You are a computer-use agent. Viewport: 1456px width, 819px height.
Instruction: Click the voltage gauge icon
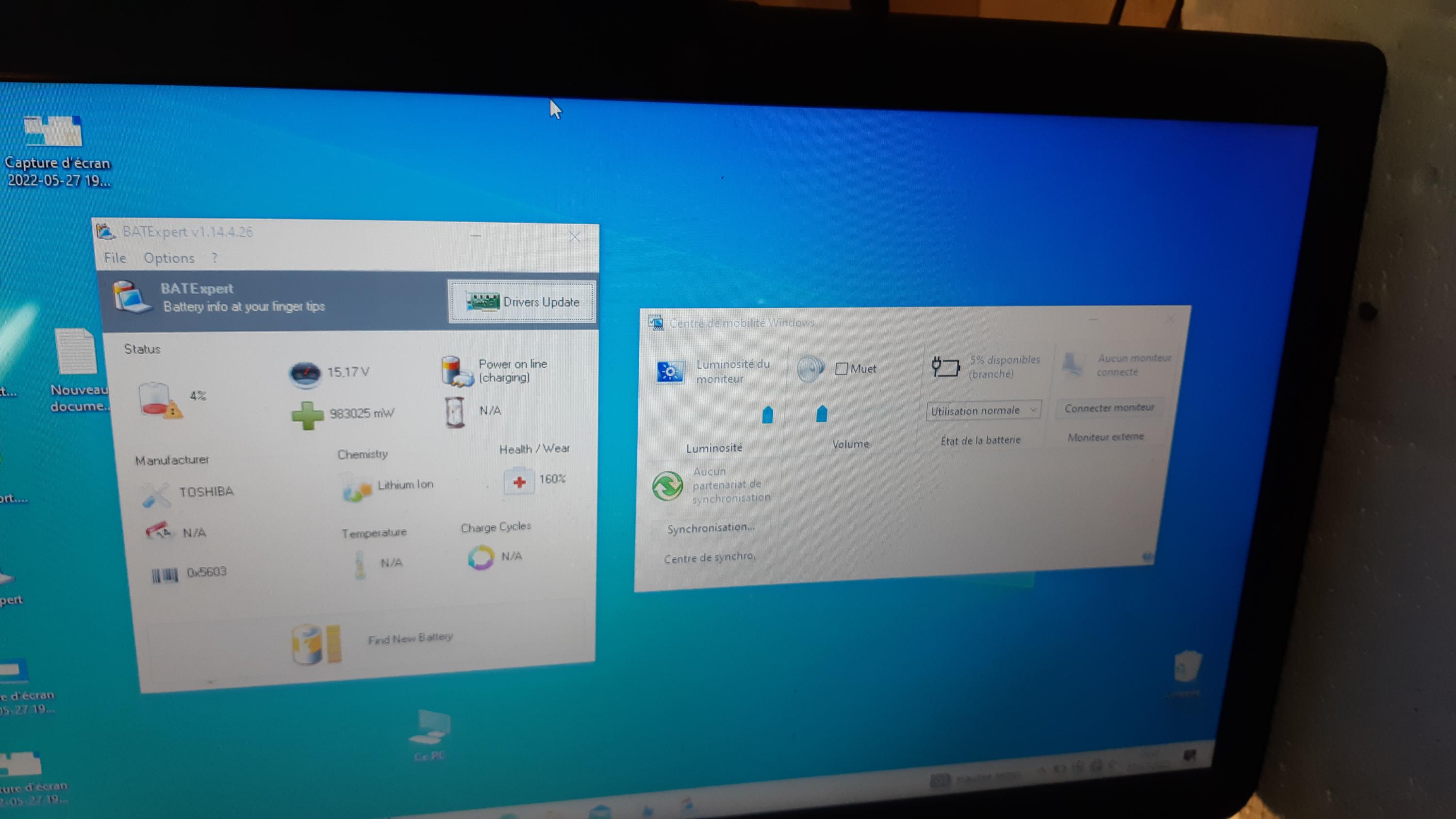point(305,373)
